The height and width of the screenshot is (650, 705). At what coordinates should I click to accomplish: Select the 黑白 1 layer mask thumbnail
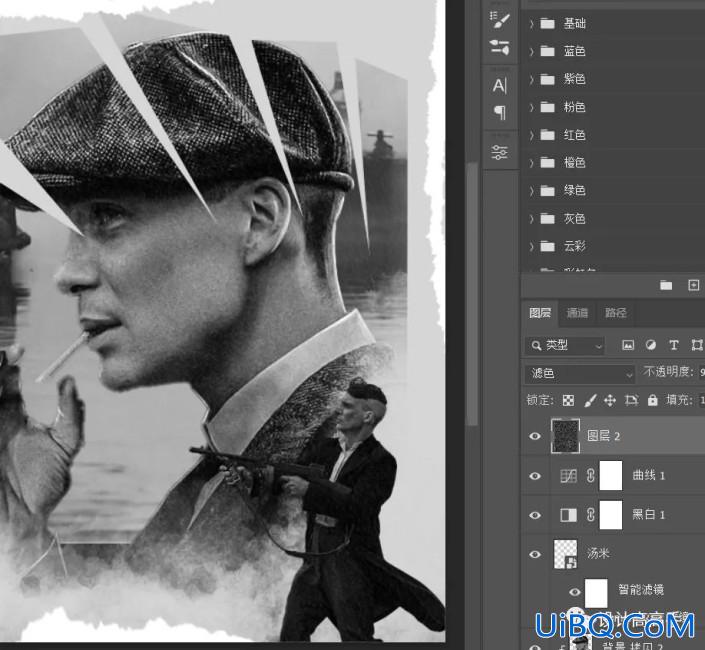611,514
